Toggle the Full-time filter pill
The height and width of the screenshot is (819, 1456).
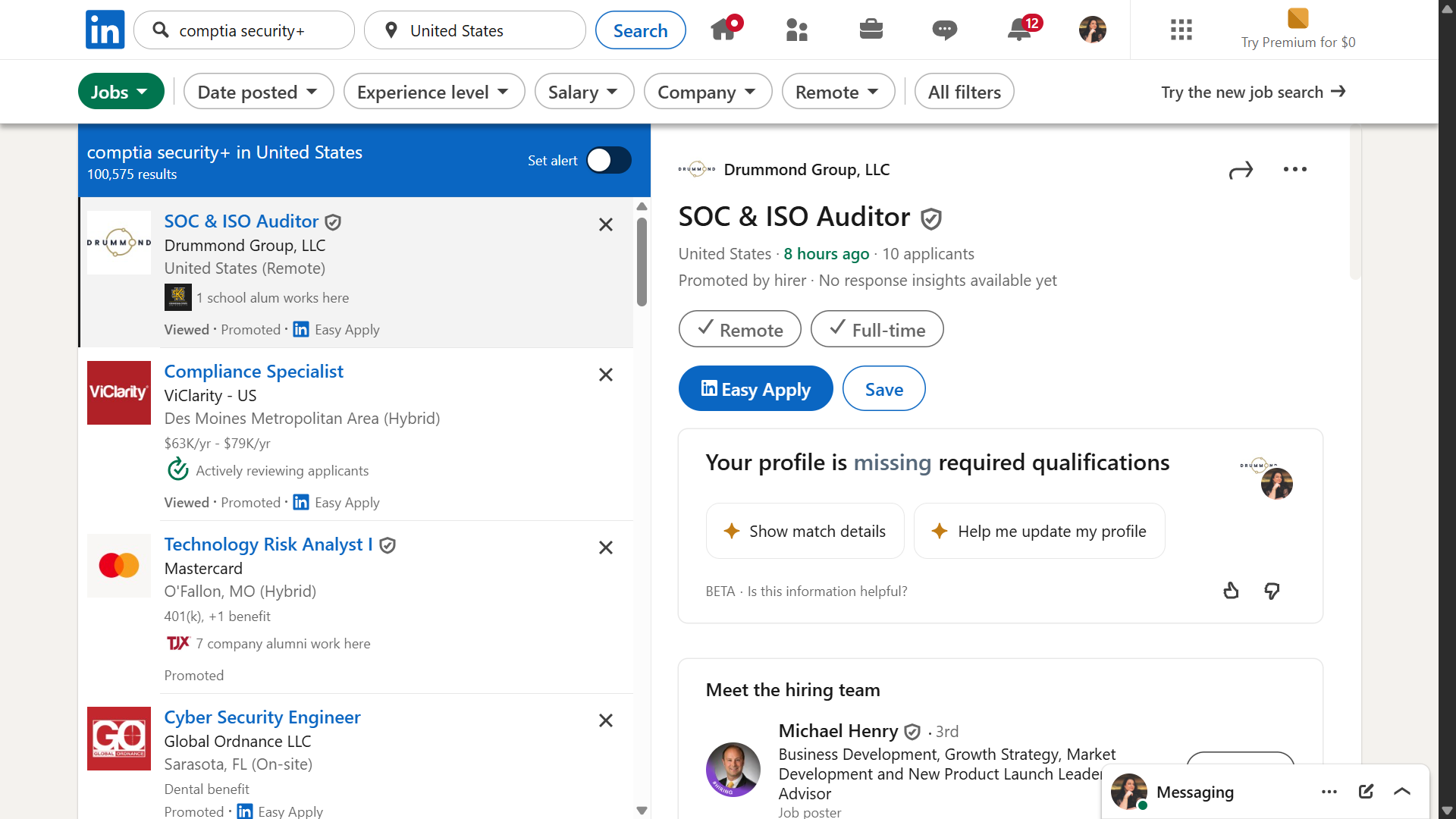tap(877, 329)
